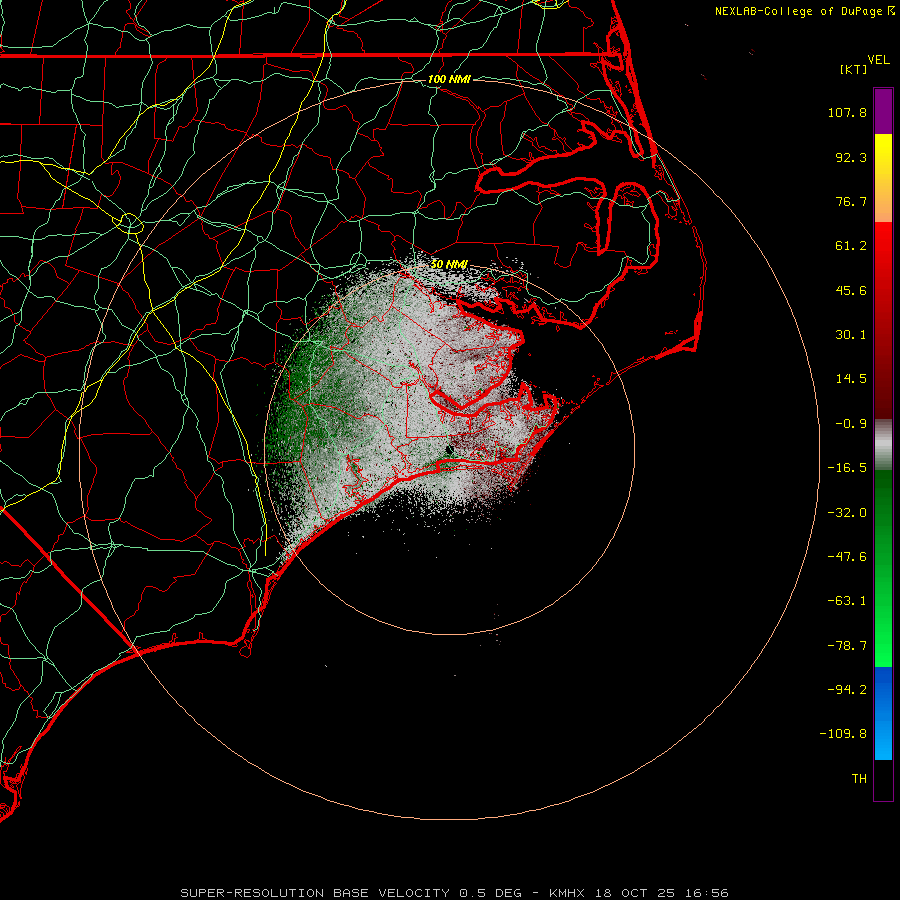Screen dimensions: 900x900
Task: Click the 45.6 value on the velocity scale
Action: [851, 290]
